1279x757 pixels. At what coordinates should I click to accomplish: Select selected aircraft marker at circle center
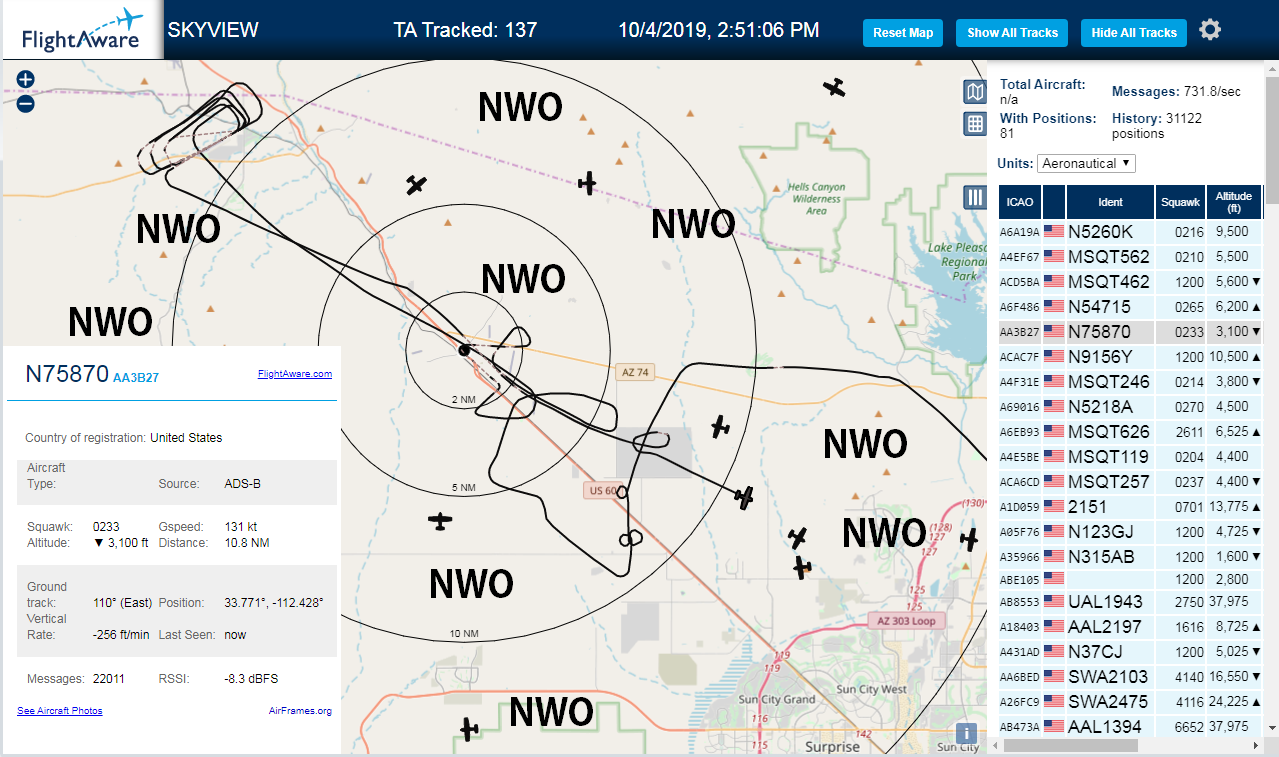pos(464,350)
